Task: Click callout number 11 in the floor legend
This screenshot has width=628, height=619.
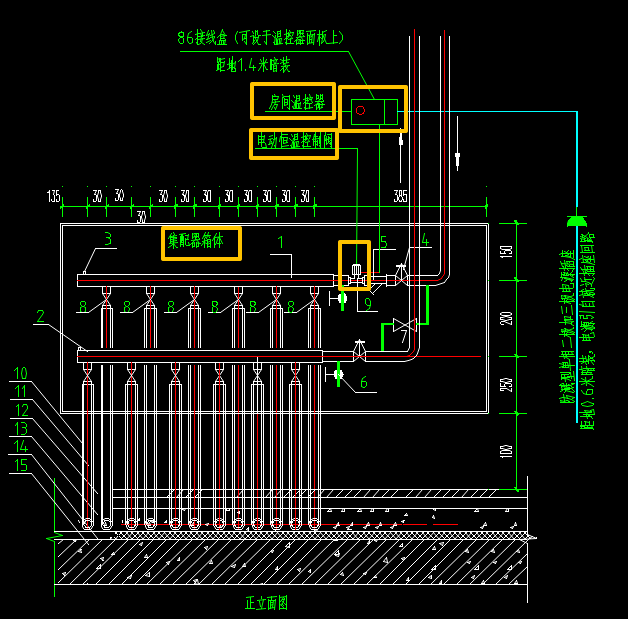Action: 20,392
